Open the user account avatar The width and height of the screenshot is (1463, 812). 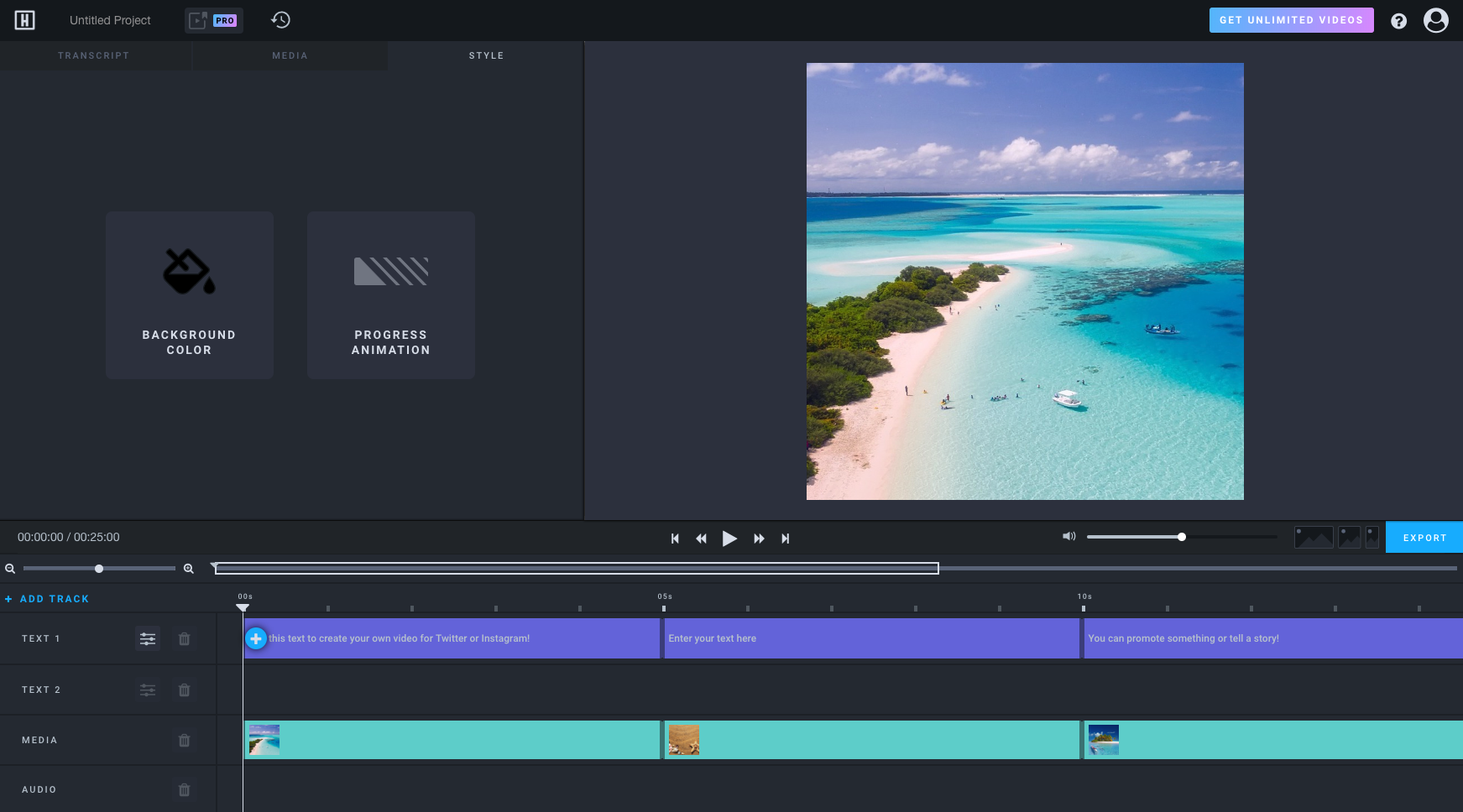[x=1436, y=20]
